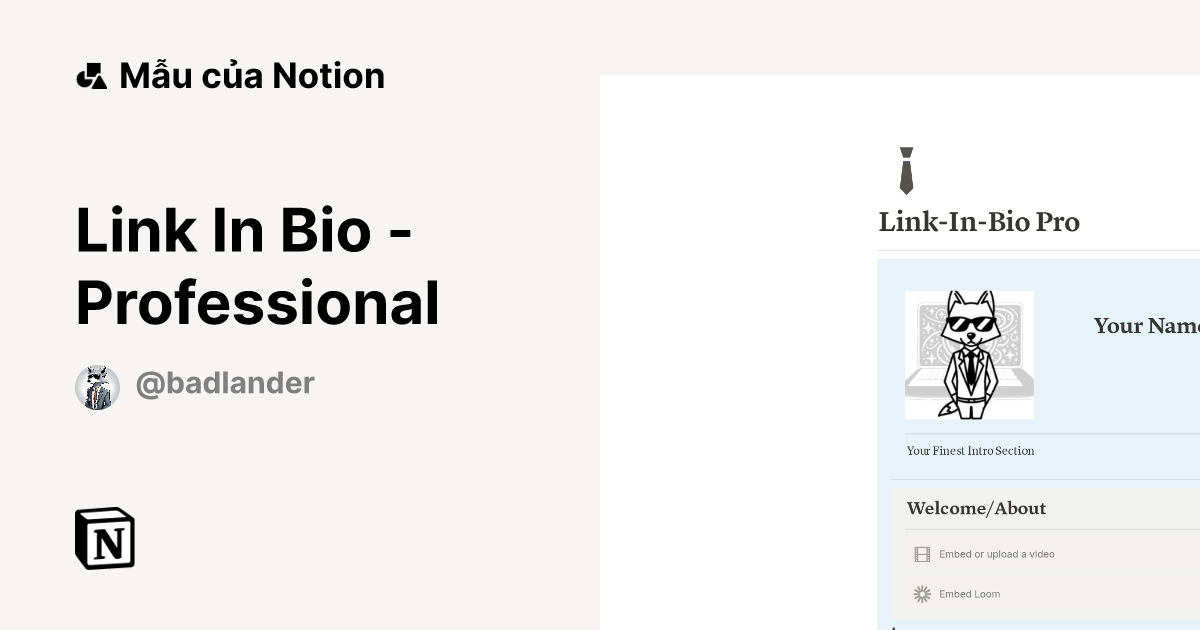1200x630 pixels.
Task: Click the divider line under Link-In-Bio Pro
Action: (1038, 250)
